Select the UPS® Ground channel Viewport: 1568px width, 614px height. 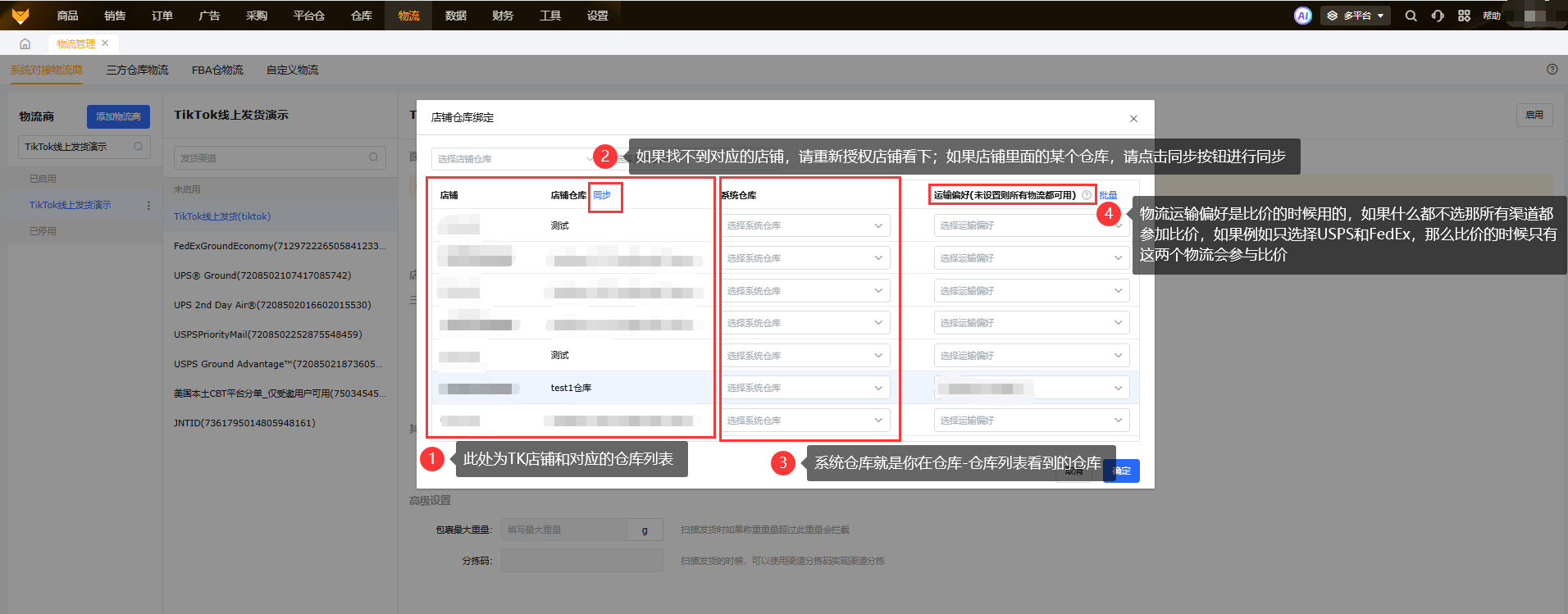click(262, 275)
